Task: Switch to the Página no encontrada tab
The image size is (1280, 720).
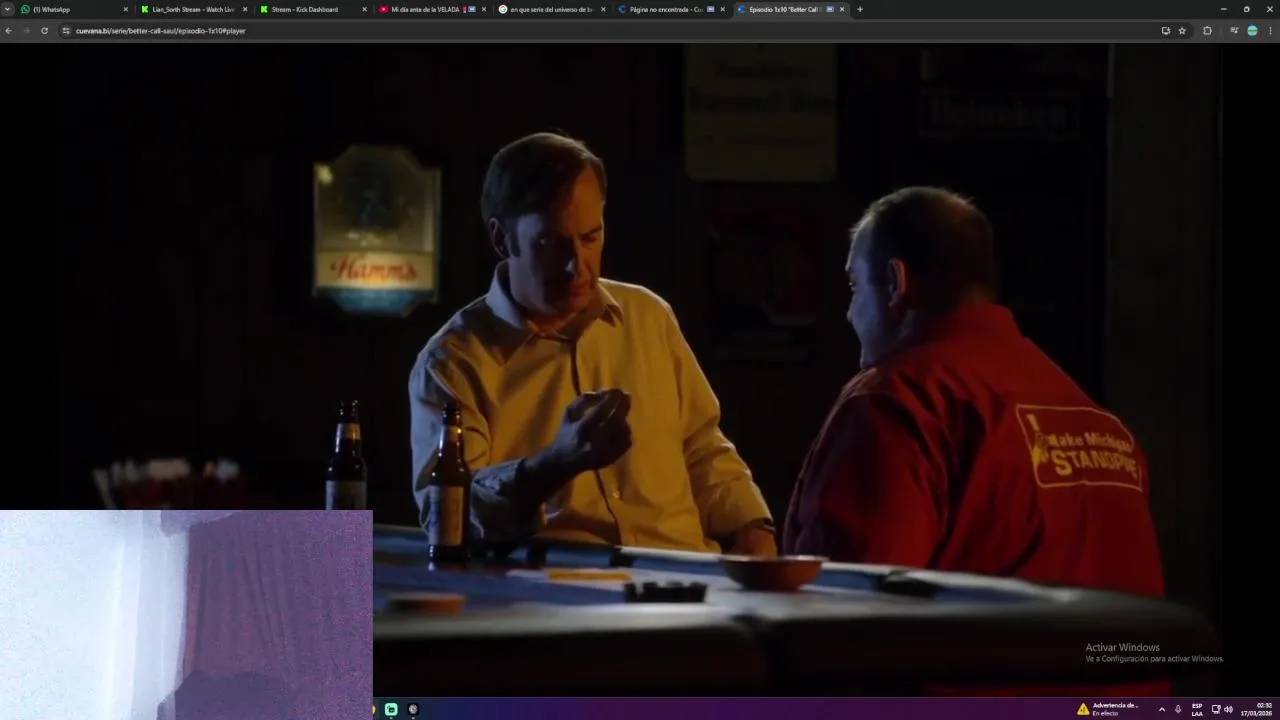Action: (x=669, y=9)
